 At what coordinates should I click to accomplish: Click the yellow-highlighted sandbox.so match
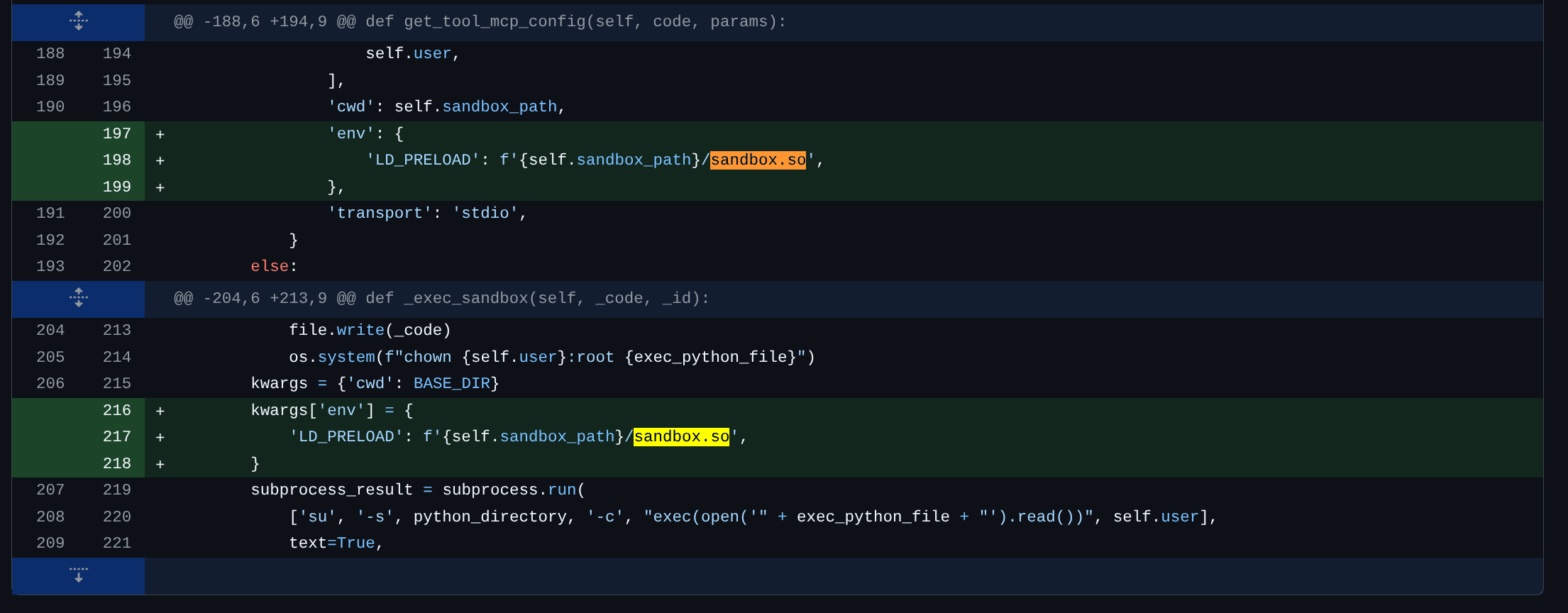click(x=681, y=437)
